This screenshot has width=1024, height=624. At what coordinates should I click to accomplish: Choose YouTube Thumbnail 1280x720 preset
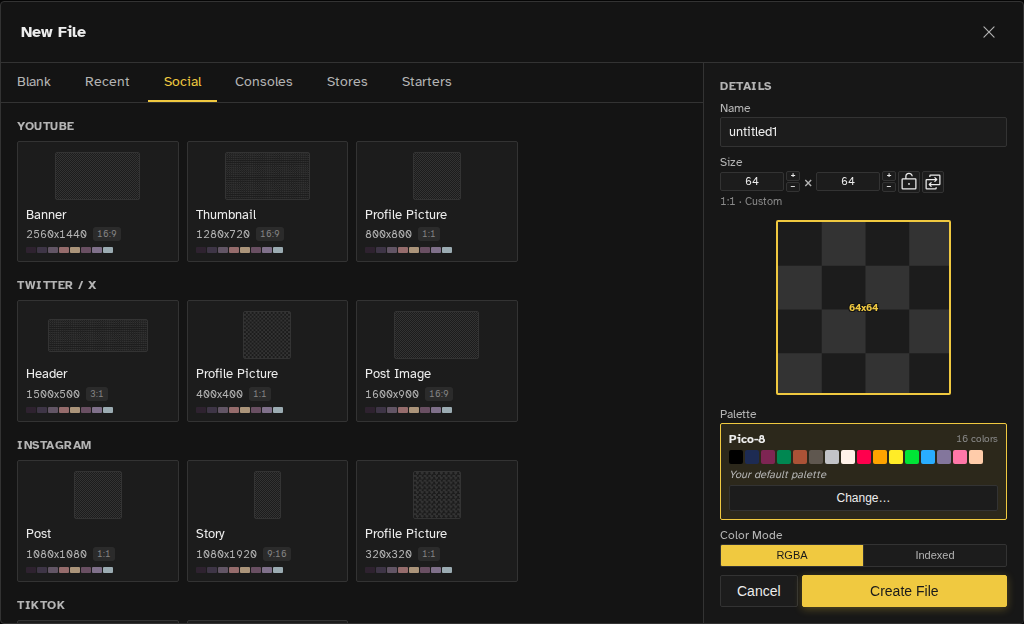coord(267,202)
